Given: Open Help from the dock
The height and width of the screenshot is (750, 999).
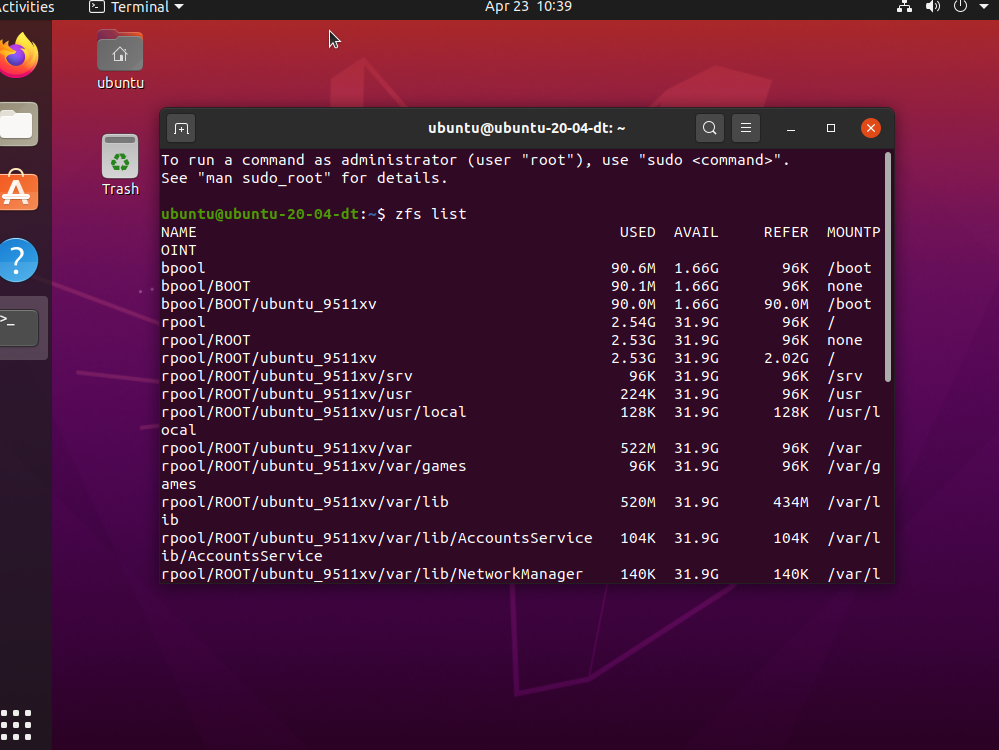Looking at the screenshot, I should pos(19,260).
